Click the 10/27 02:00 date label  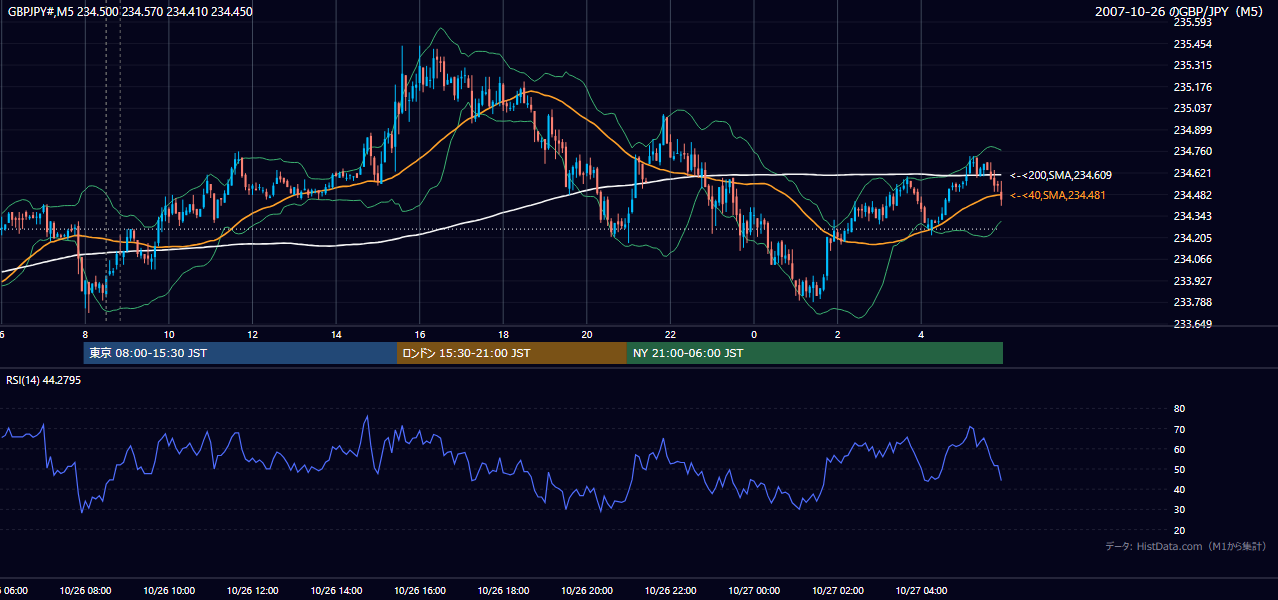(837, 591)
